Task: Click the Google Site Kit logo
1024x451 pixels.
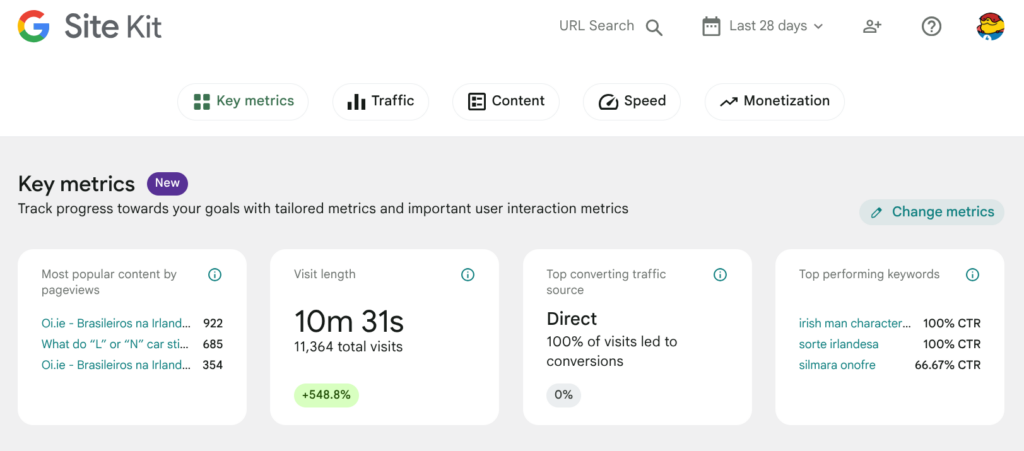Action: 90,27
